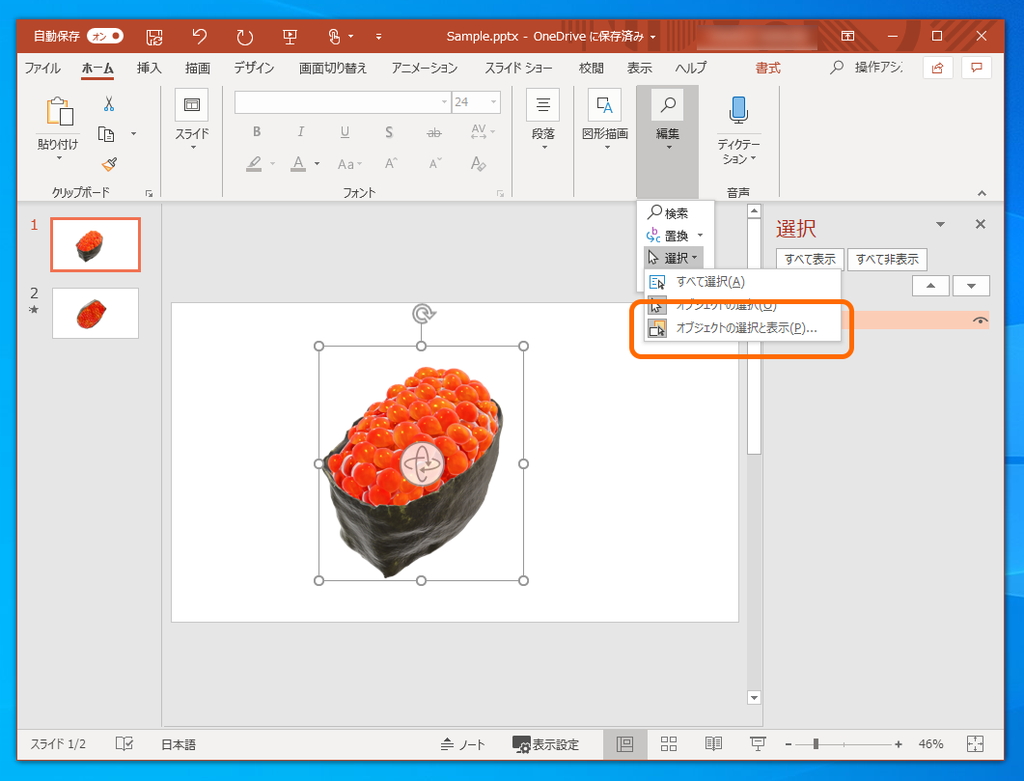Open the Comments icon in ribbon

[x=976, y=68]
